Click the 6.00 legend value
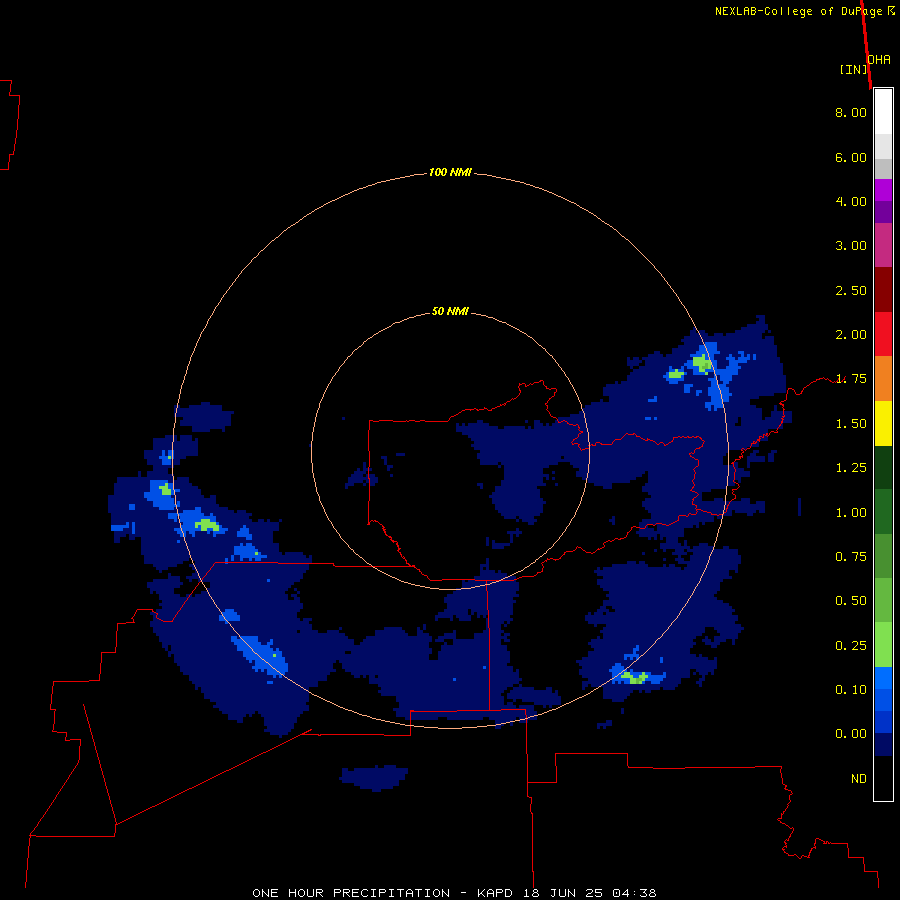This screenshot has width=900, height=900. 851,157
